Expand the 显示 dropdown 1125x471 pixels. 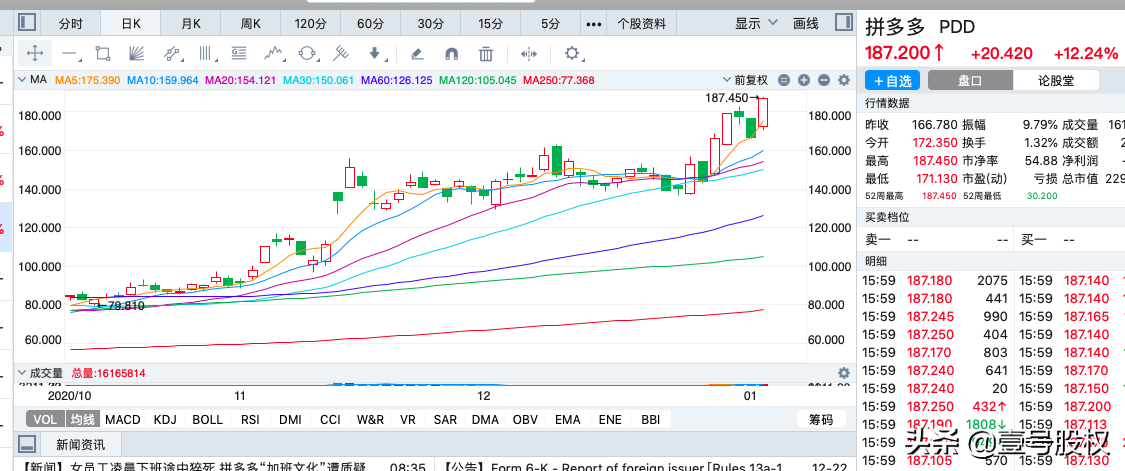point(756,23)
